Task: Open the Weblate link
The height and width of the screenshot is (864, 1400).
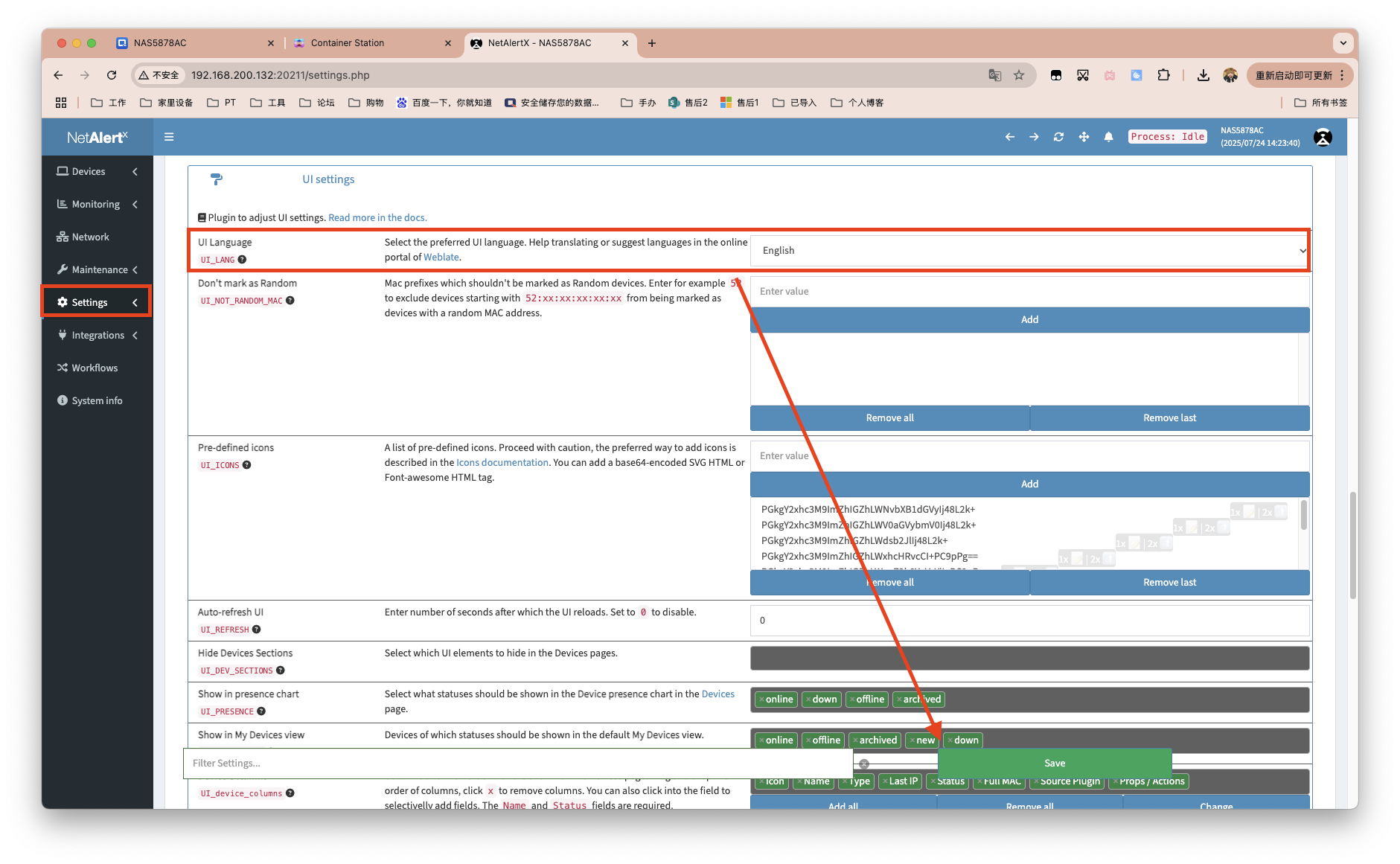Action: point(441,257)
